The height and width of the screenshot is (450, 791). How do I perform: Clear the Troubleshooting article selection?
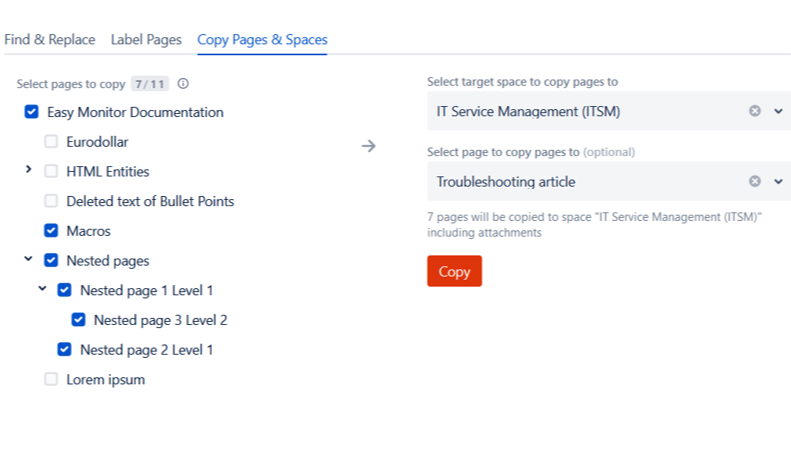point(755,181)
